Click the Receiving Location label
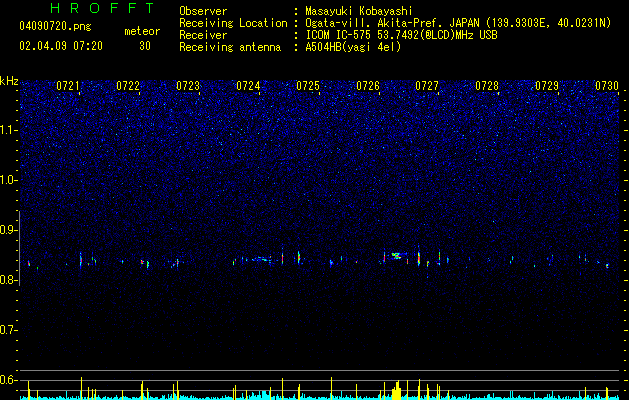 233,23
